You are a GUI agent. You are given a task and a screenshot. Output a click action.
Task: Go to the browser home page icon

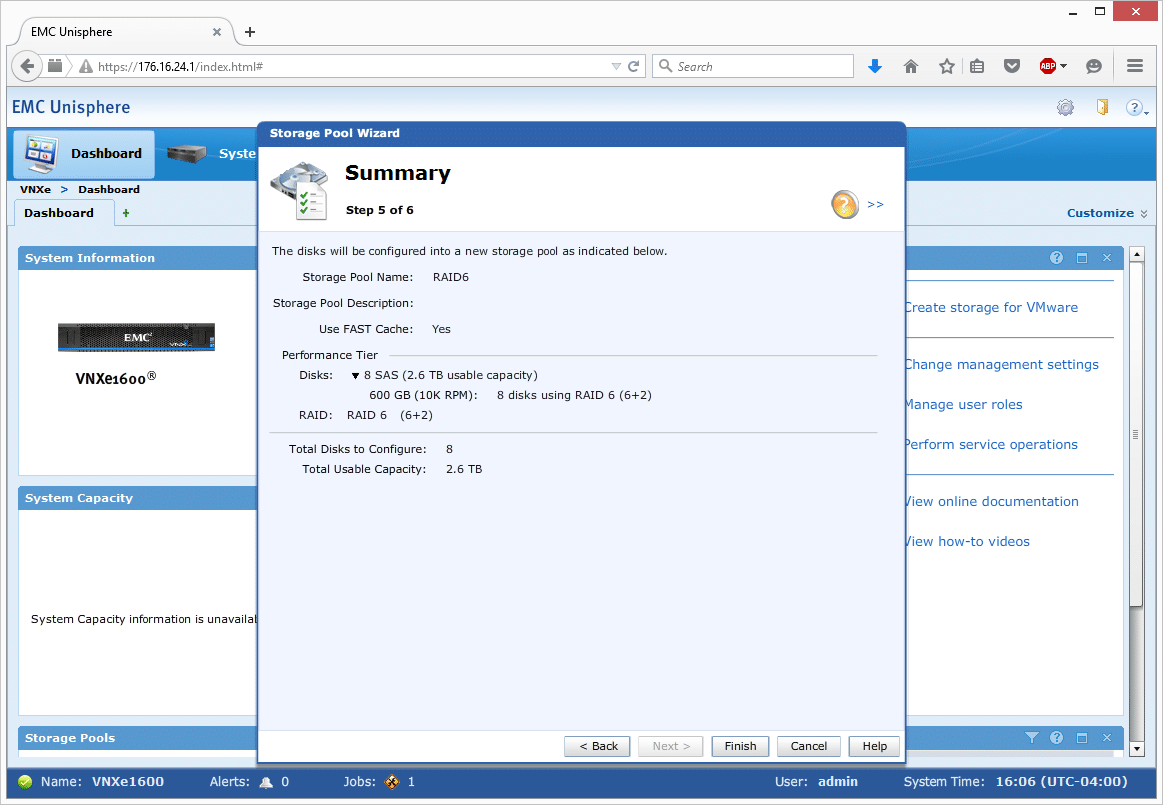pos(911,66)
